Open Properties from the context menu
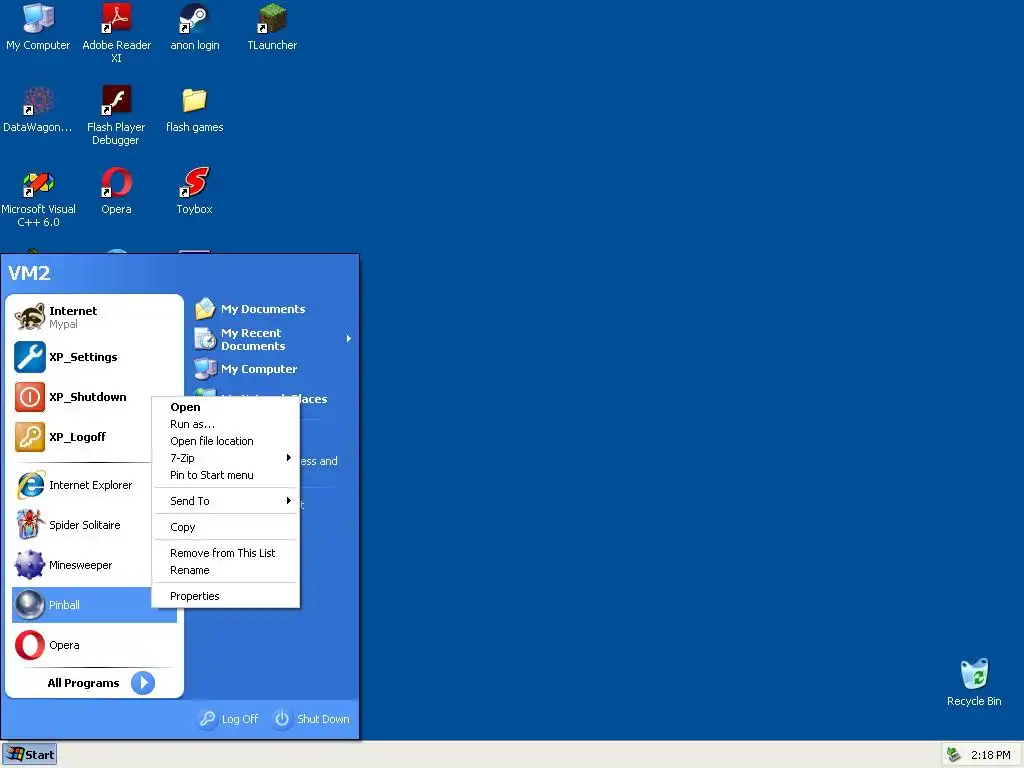Viewport: 1024px width, 768px height. pyautogui.click(x=226, y=596)
